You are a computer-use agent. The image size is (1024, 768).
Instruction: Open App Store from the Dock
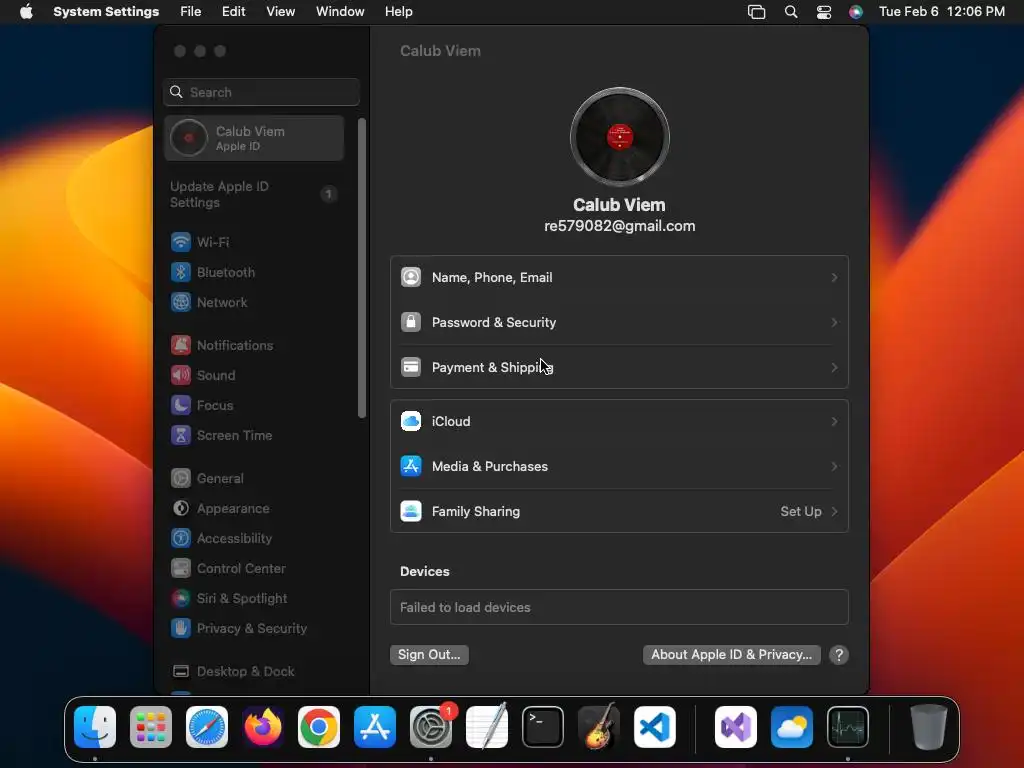point(375,727)
